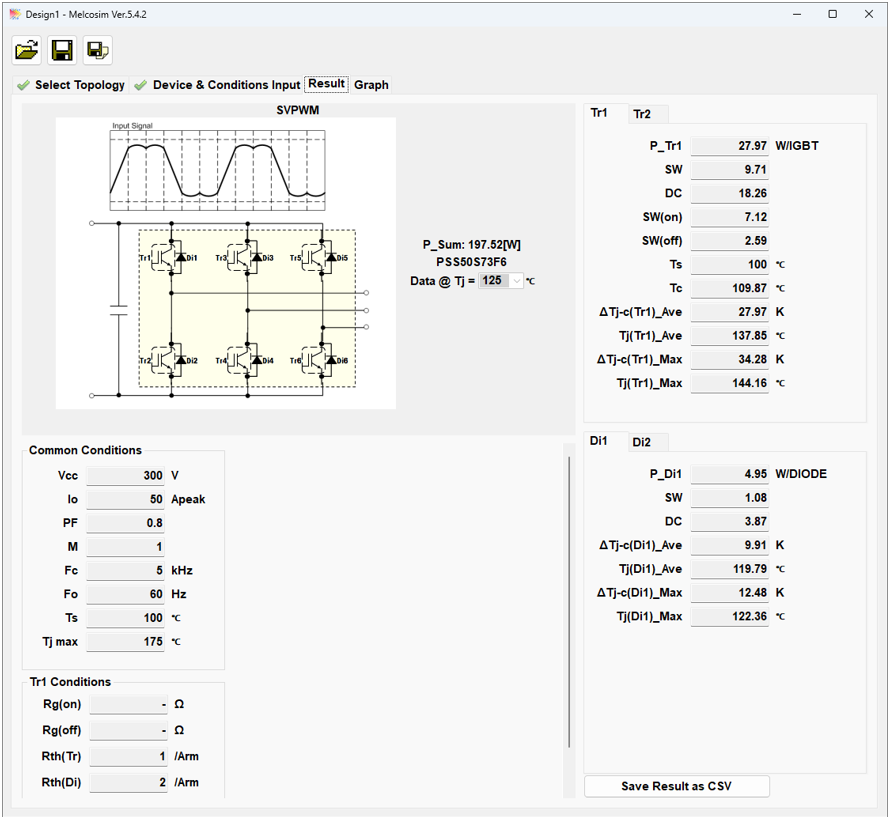Minimize the Melcosim window
Screen dimensions: 891x817
click(x=797, y=14)
